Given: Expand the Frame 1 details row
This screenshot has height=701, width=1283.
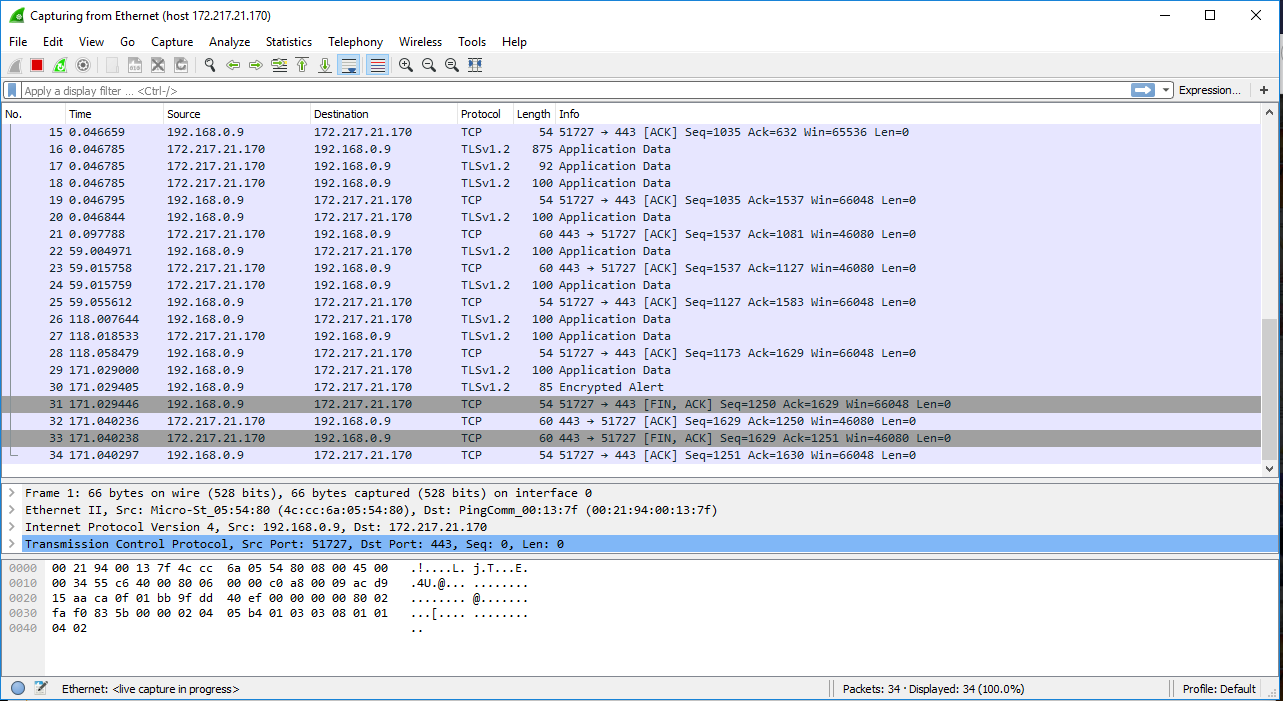Looking at the screenshot, I should [12, 493].
